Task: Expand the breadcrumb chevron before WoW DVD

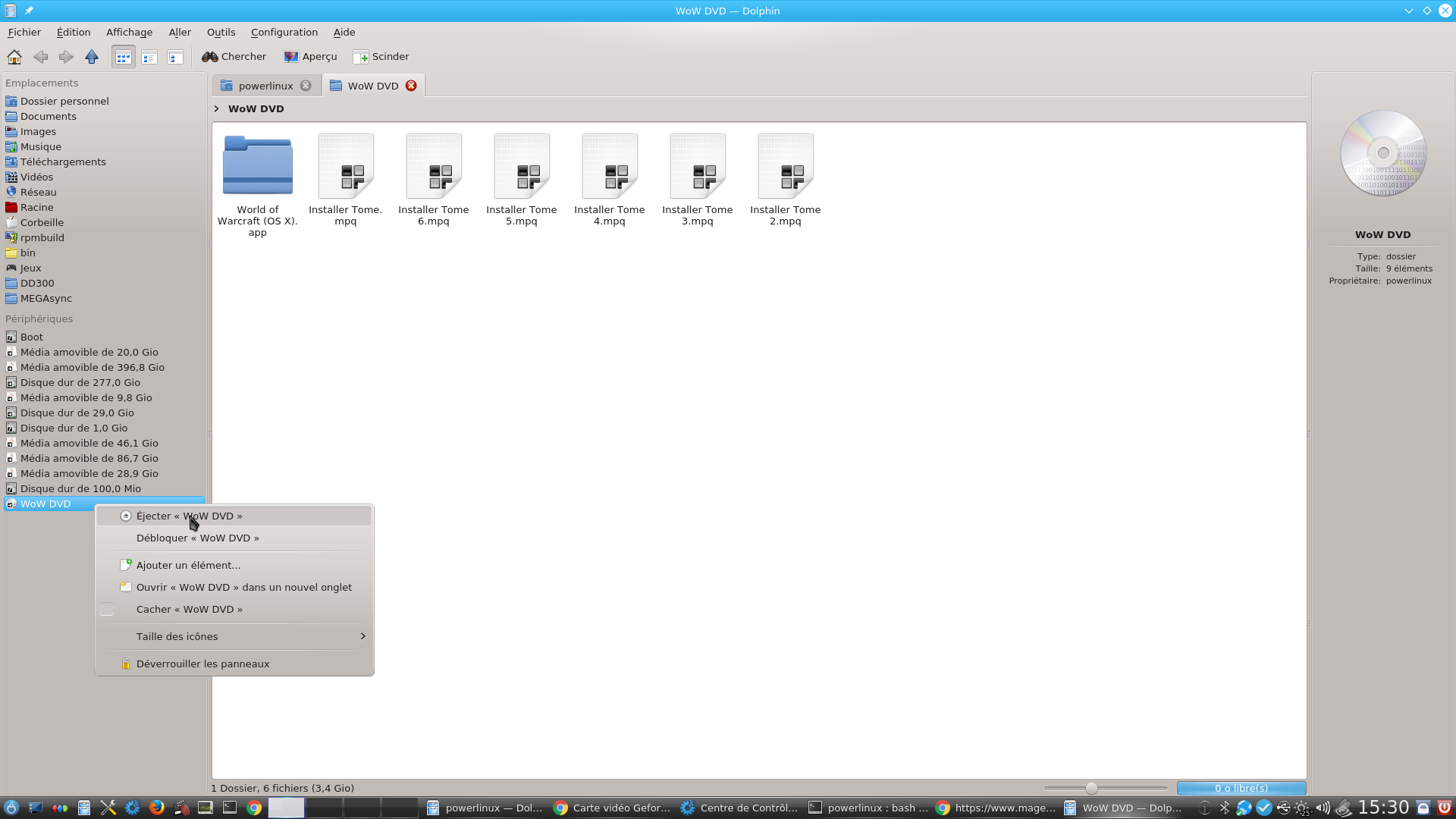Action: click(x=217, y=108)
